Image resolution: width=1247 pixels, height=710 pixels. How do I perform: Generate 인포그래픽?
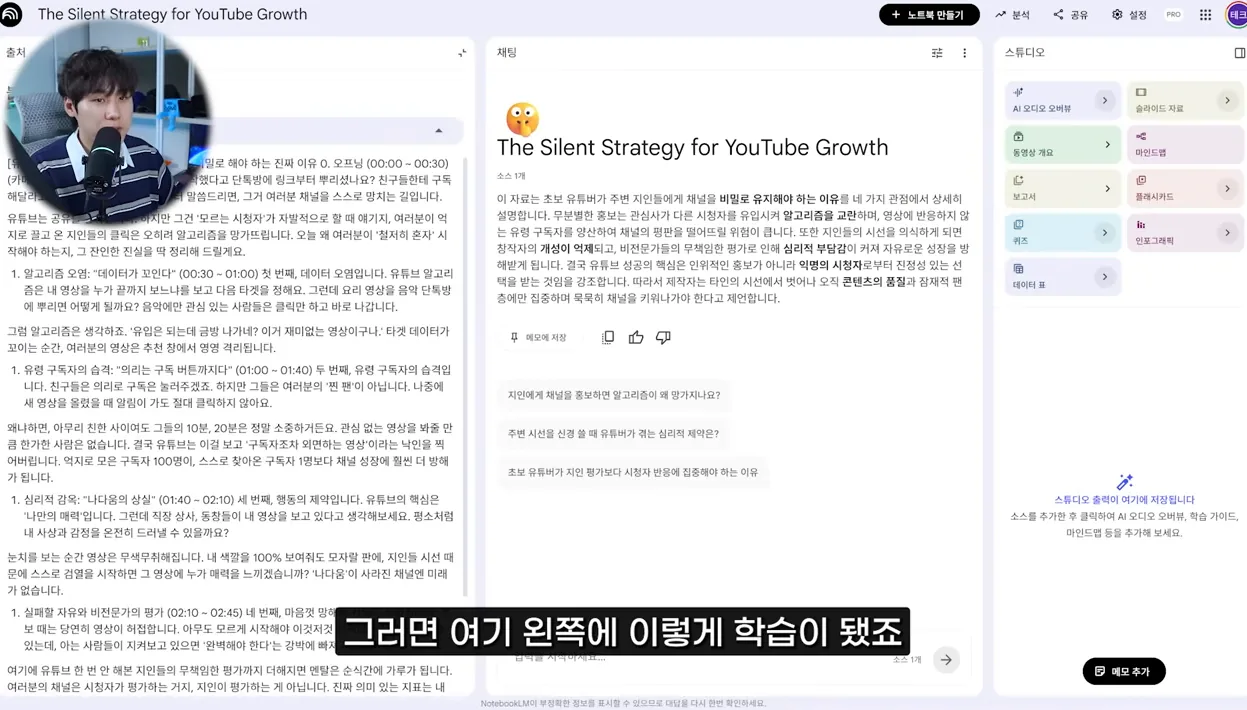1185,232
